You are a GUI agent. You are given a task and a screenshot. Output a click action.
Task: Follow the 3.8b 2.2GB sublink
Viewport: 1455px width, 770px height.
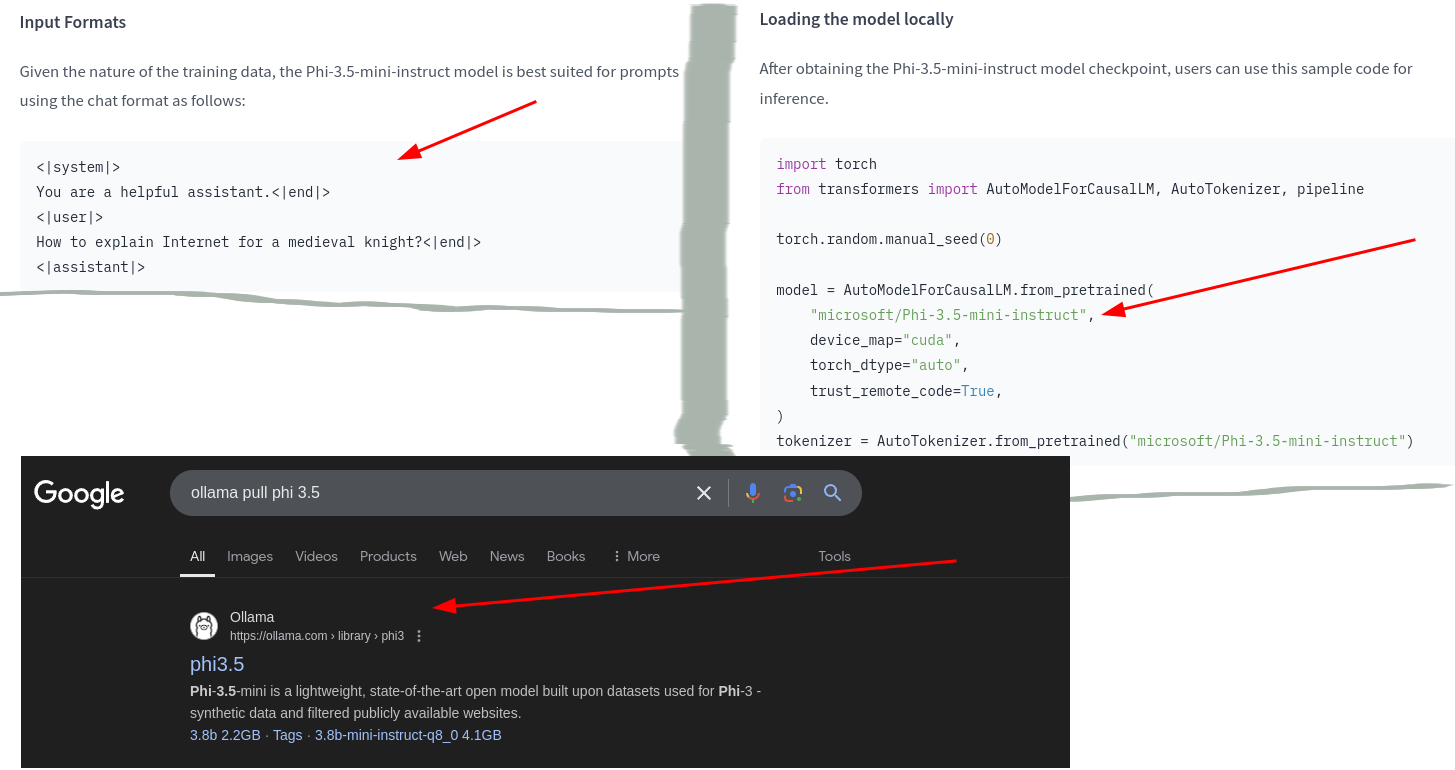click(225, 735)
